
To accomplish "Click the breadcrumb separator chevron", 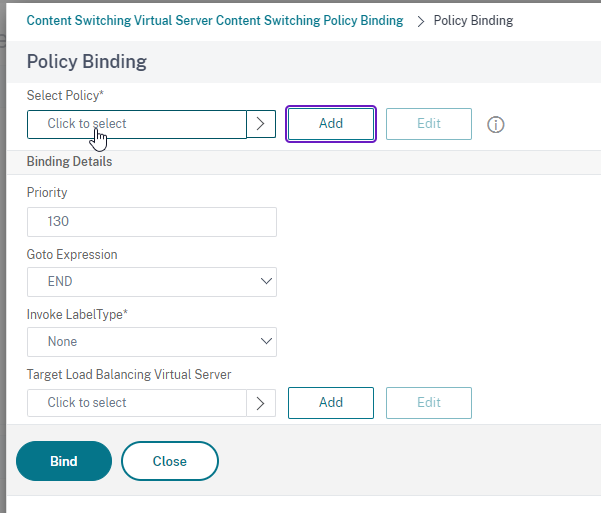I will click(420, 21).
